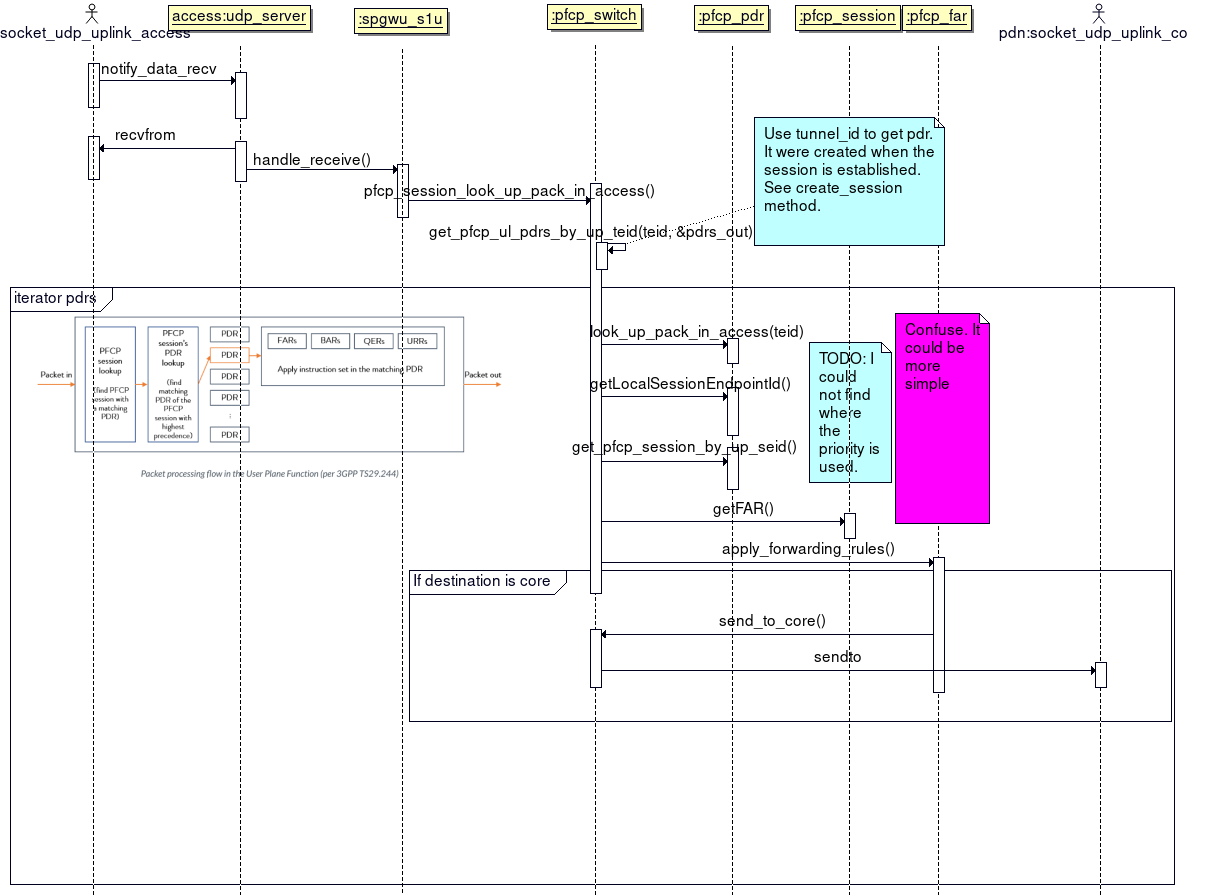Open the packet processing flow image
The height and width of the screenshot is (895, 1215).
click(x=270, y=385)
